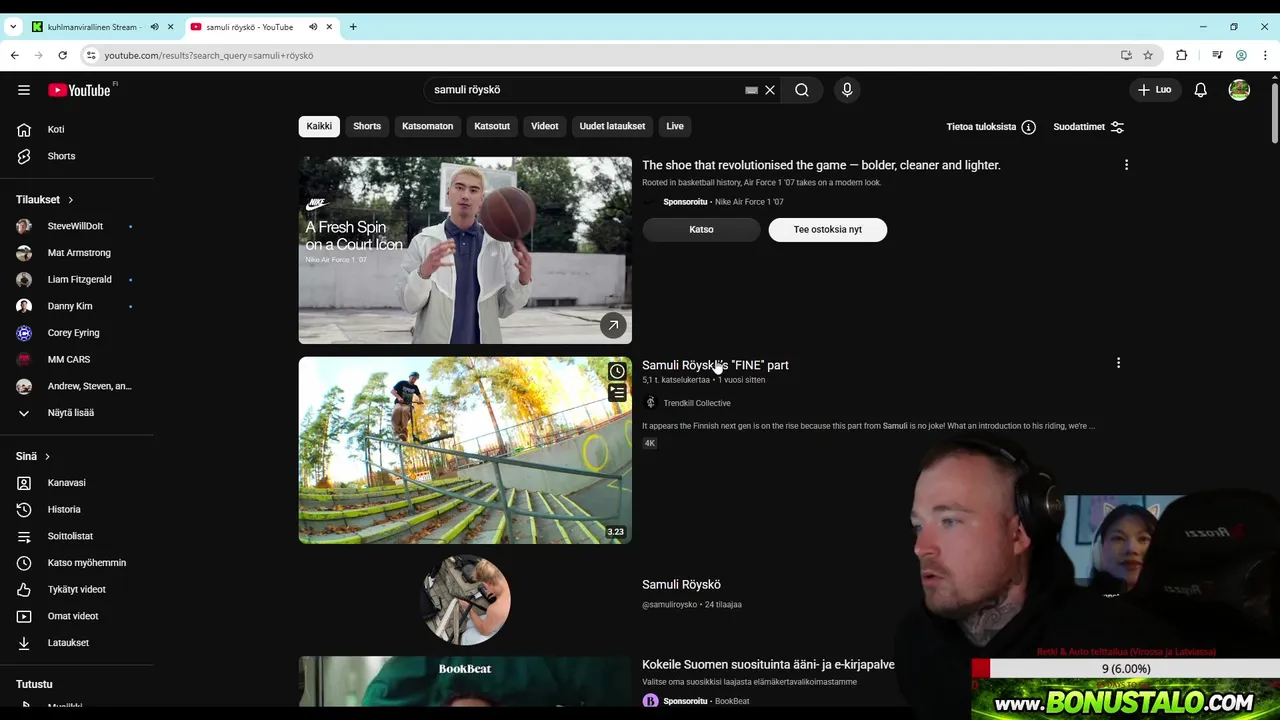Viewport: 1280px width, 720px height.
Task: Bookmark this page with star icon
Action: pos(1148,55)
